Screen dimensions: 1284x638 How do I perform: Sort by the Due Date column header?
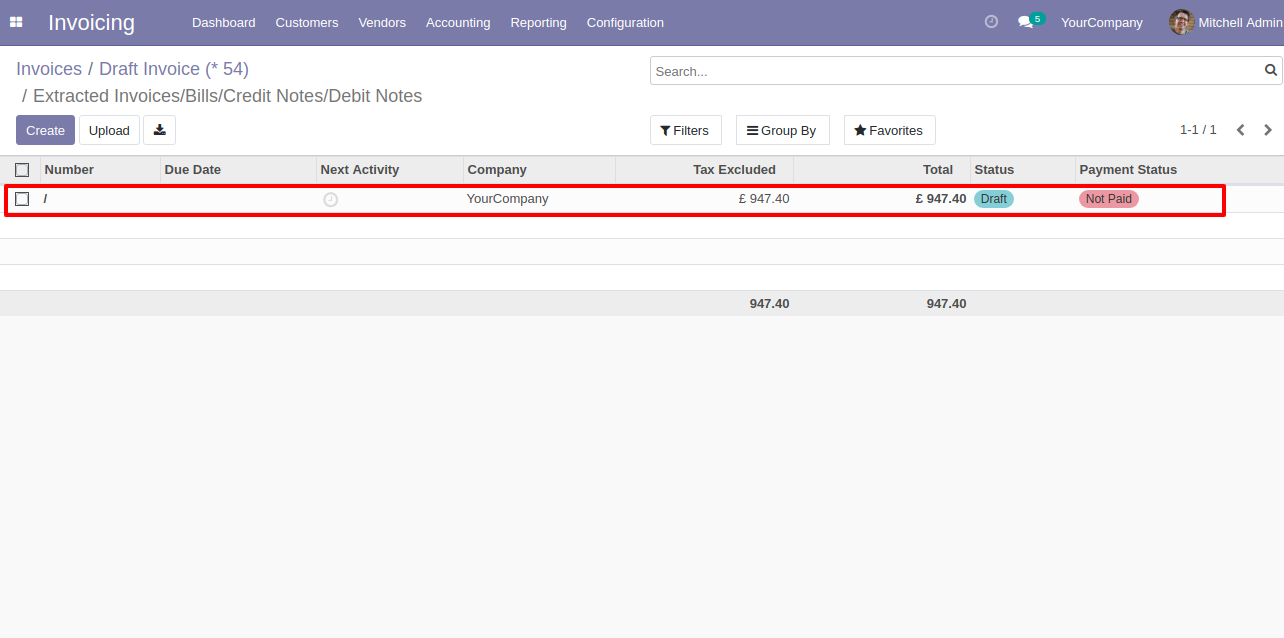click(238, 170)
